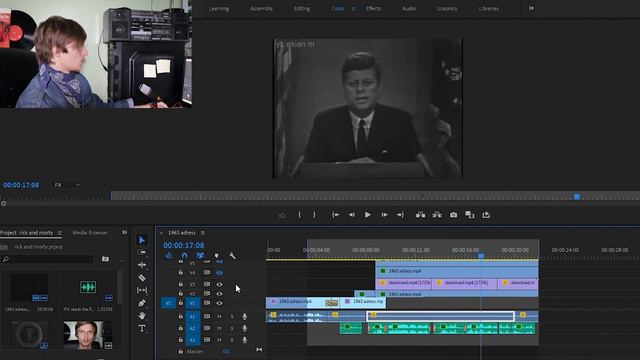Enable voice-over record on A2
Viewport: 640px width, 360px height.
pos(244,328)
